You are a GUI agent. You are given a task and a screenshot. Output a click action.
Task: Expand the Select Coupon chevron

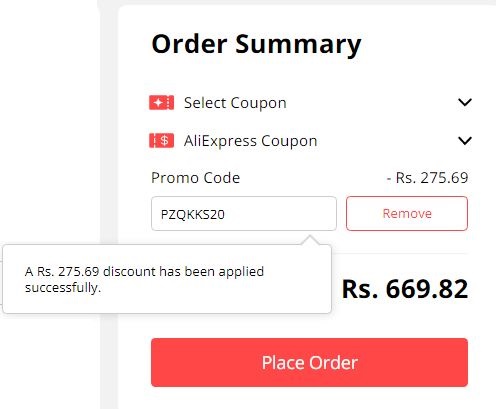tap(465, 102)
